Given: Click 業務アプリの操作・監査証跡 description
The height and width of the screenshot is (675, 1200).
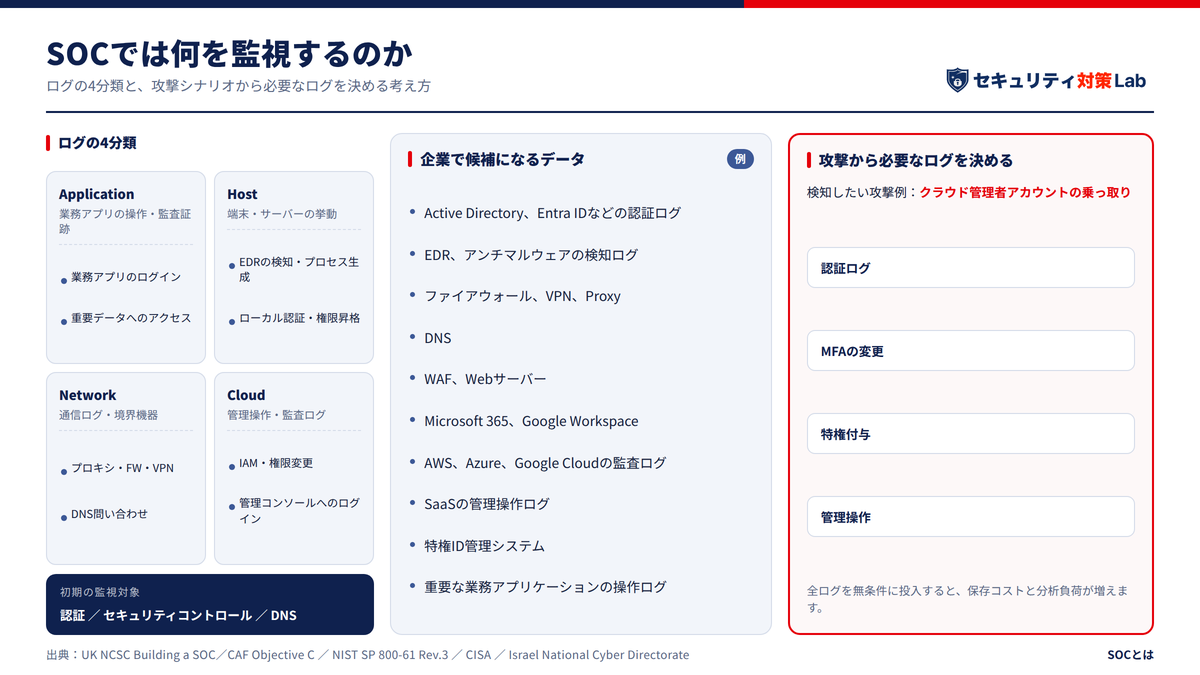Looking at the screenshot, I should click(125, 221).
